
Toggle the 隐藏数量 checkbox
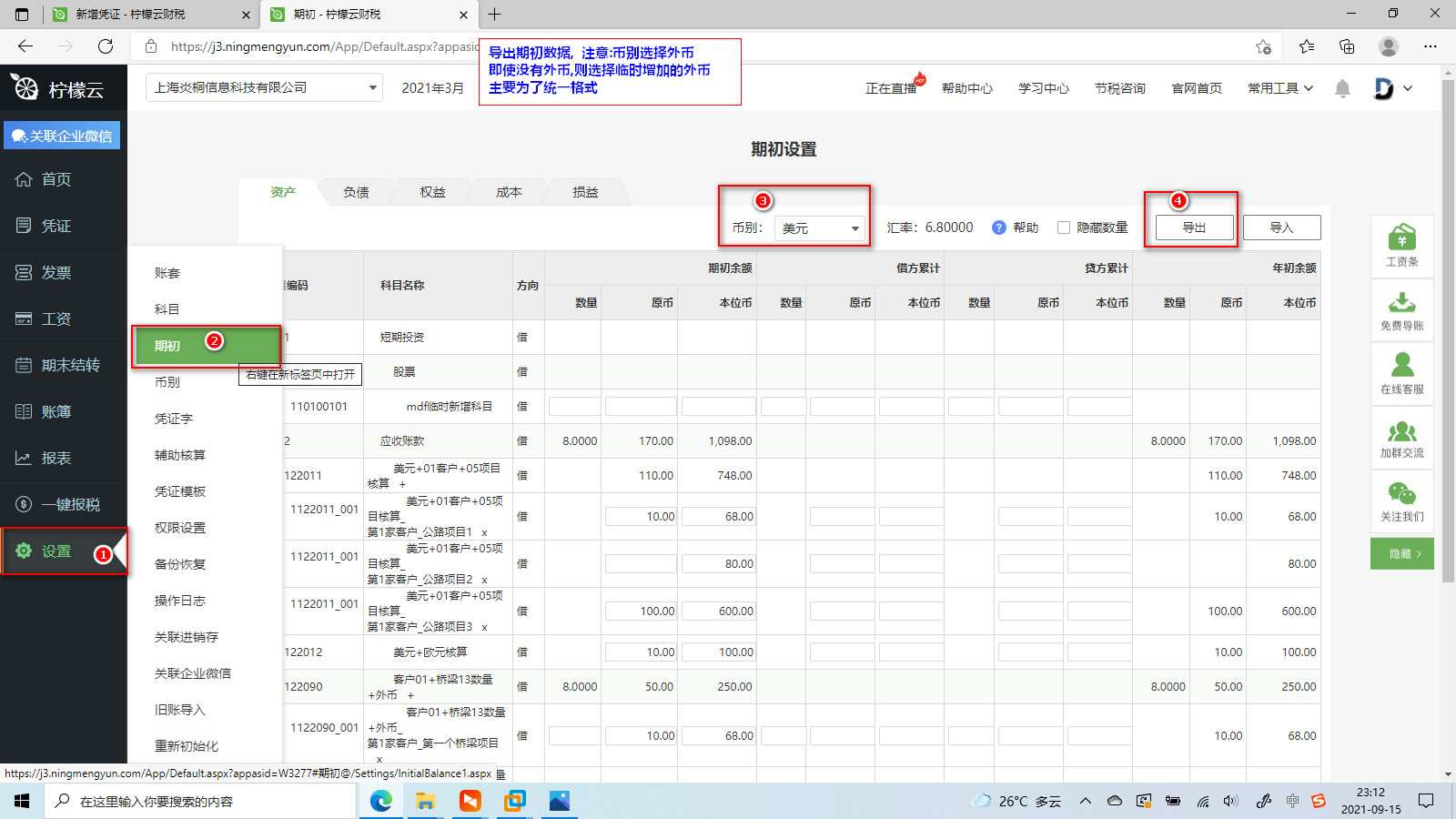click(x=1063, y=227)
